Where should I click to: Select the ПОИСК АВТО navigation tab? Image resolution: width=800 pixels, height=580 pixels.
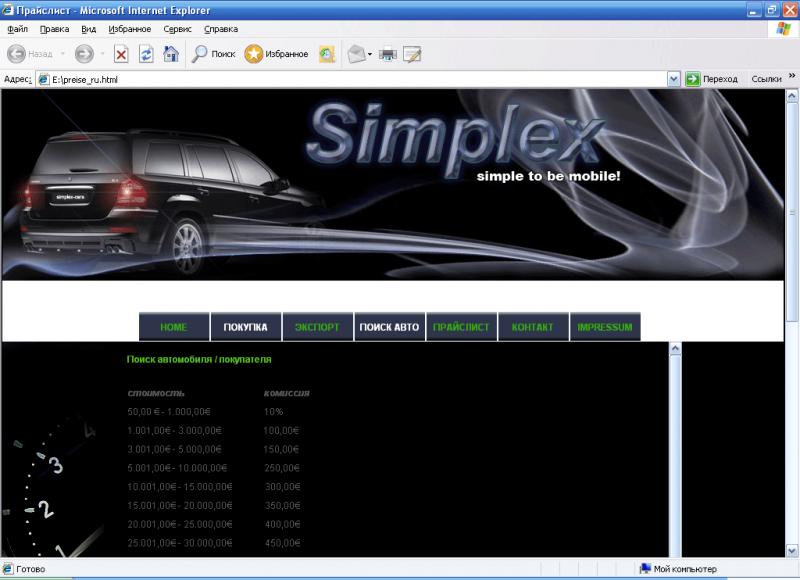tap(389, 327)
